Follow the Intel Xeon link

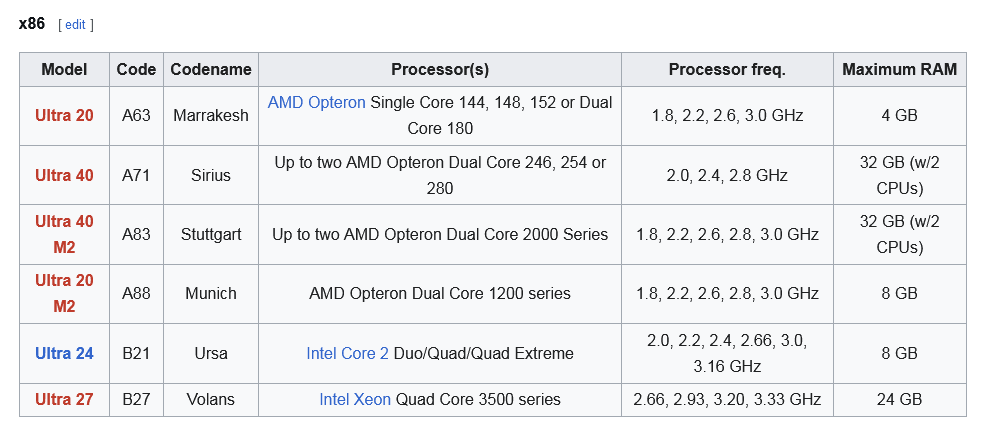pyautogui.click(x=355, y=399)
